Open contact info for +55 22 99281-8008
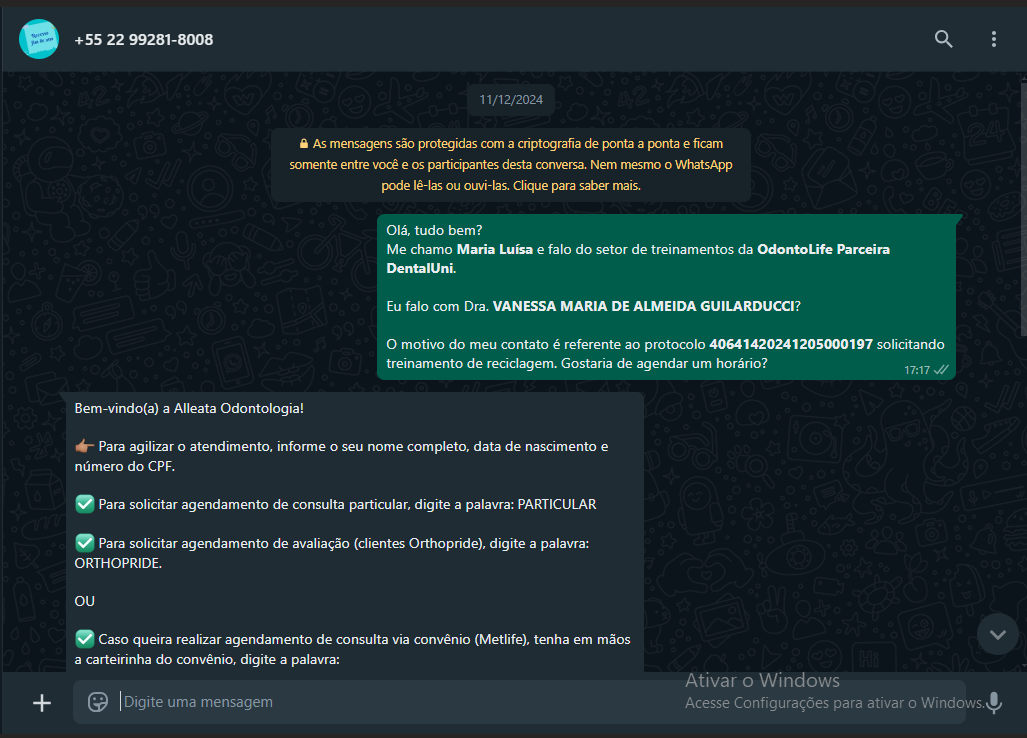The width and height of the screenshot is (1027, 738). (143, 40)
